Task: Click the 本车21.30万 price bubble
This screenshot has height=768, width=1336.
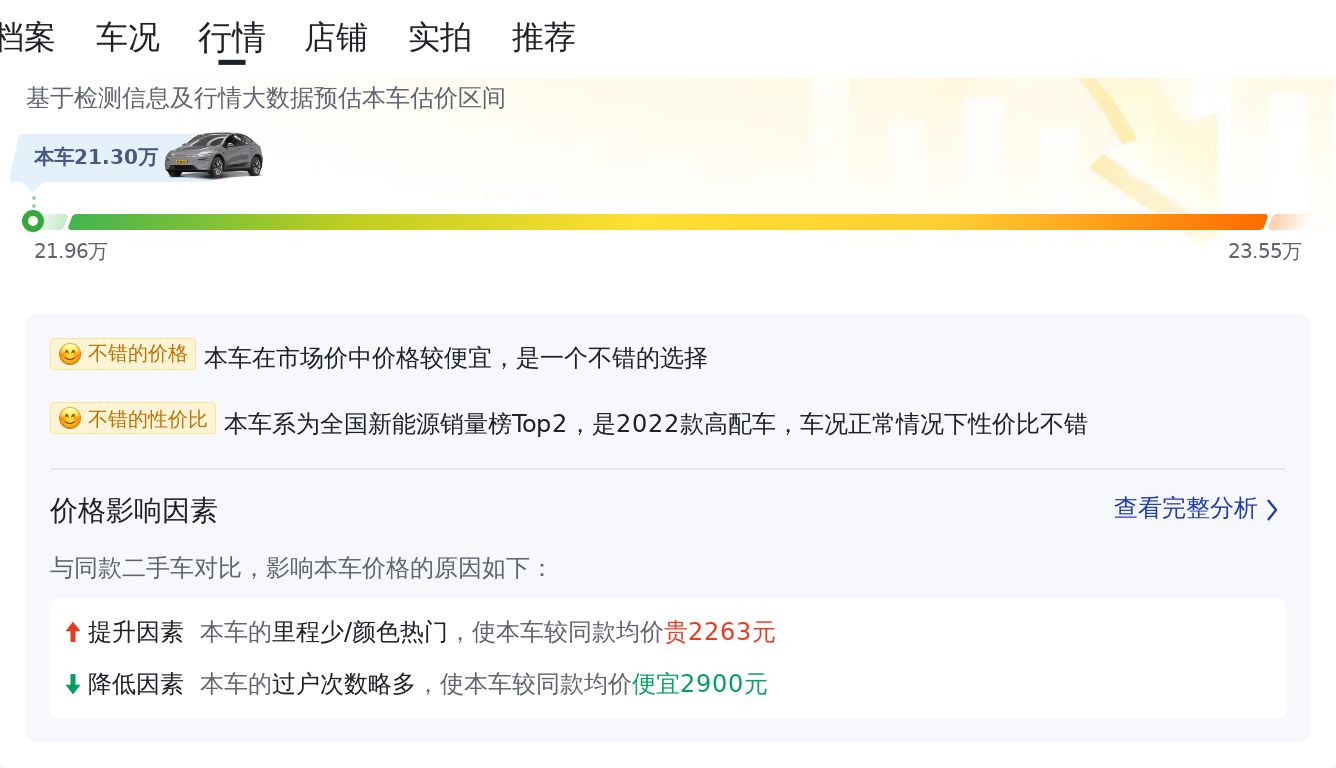Action: pos(97,158)
